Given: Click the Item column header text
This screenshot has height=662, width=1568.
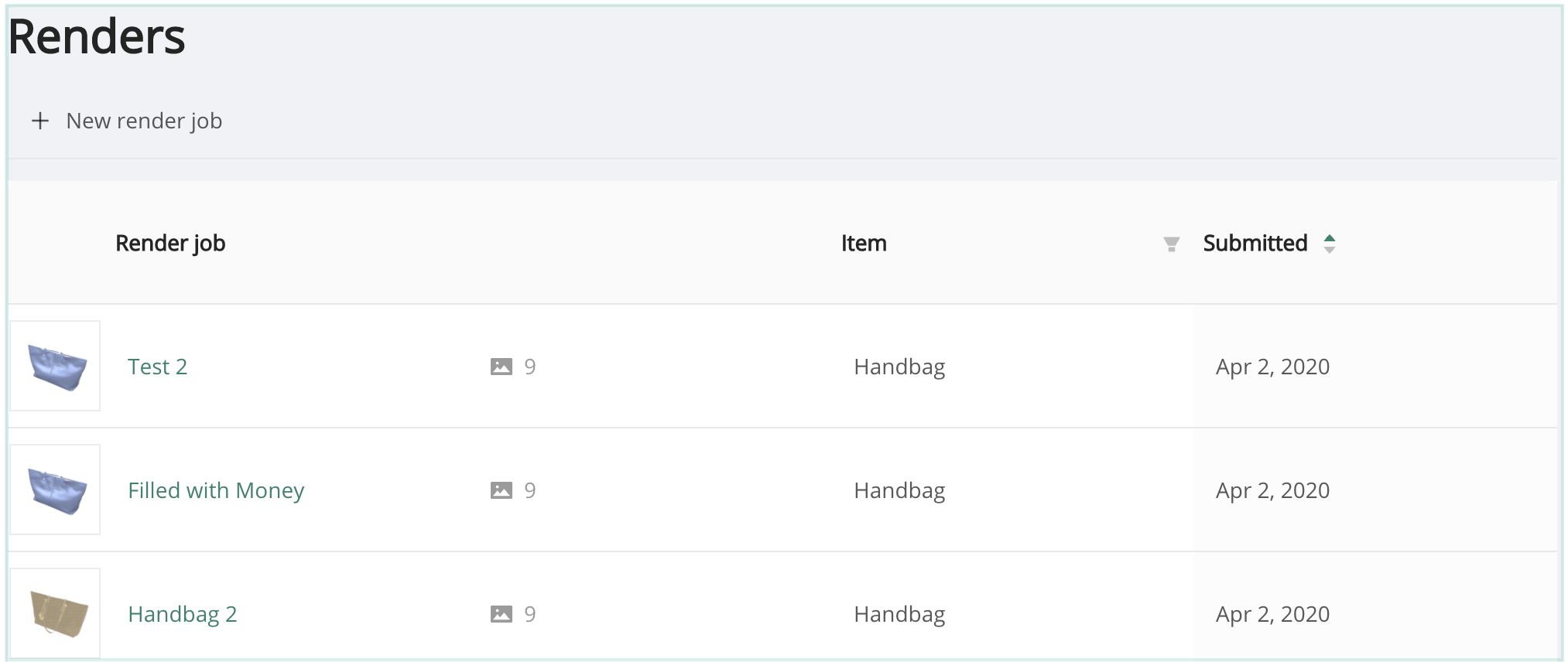Looking at the screenshot, I should click(x=864, y=244).
